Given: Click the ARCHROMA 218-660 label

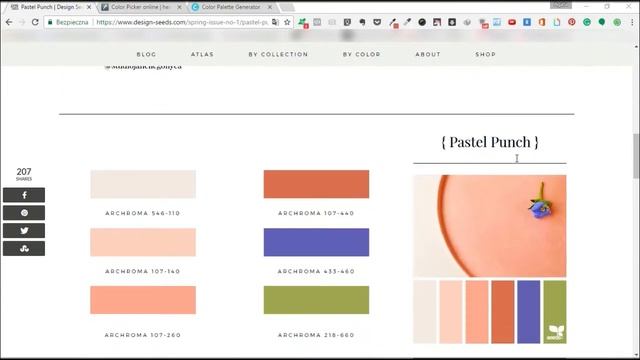Looking at the screenshot, I should coord(316,335).
